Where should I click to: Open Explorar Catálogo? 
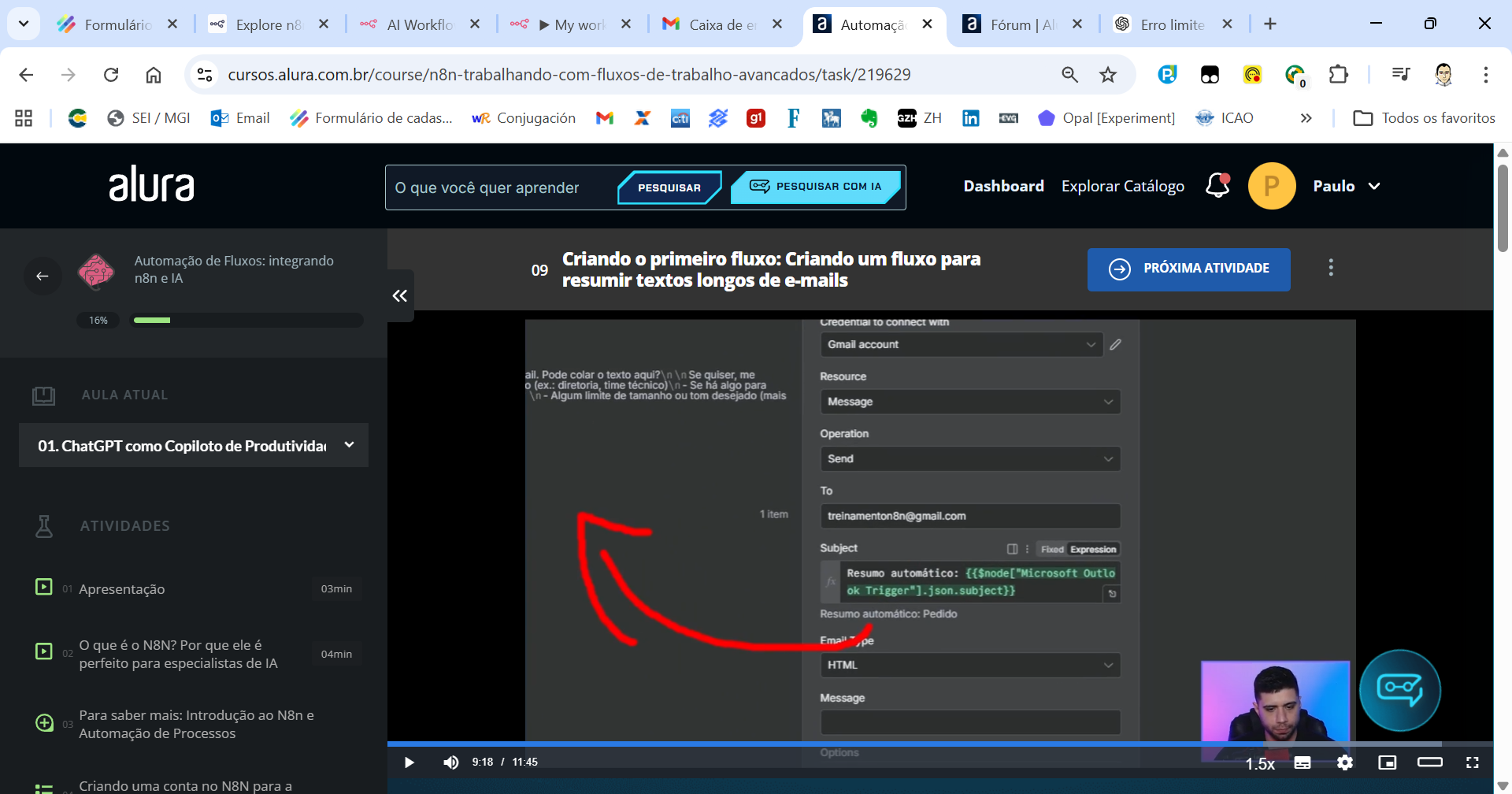[x=1122, y=186]
